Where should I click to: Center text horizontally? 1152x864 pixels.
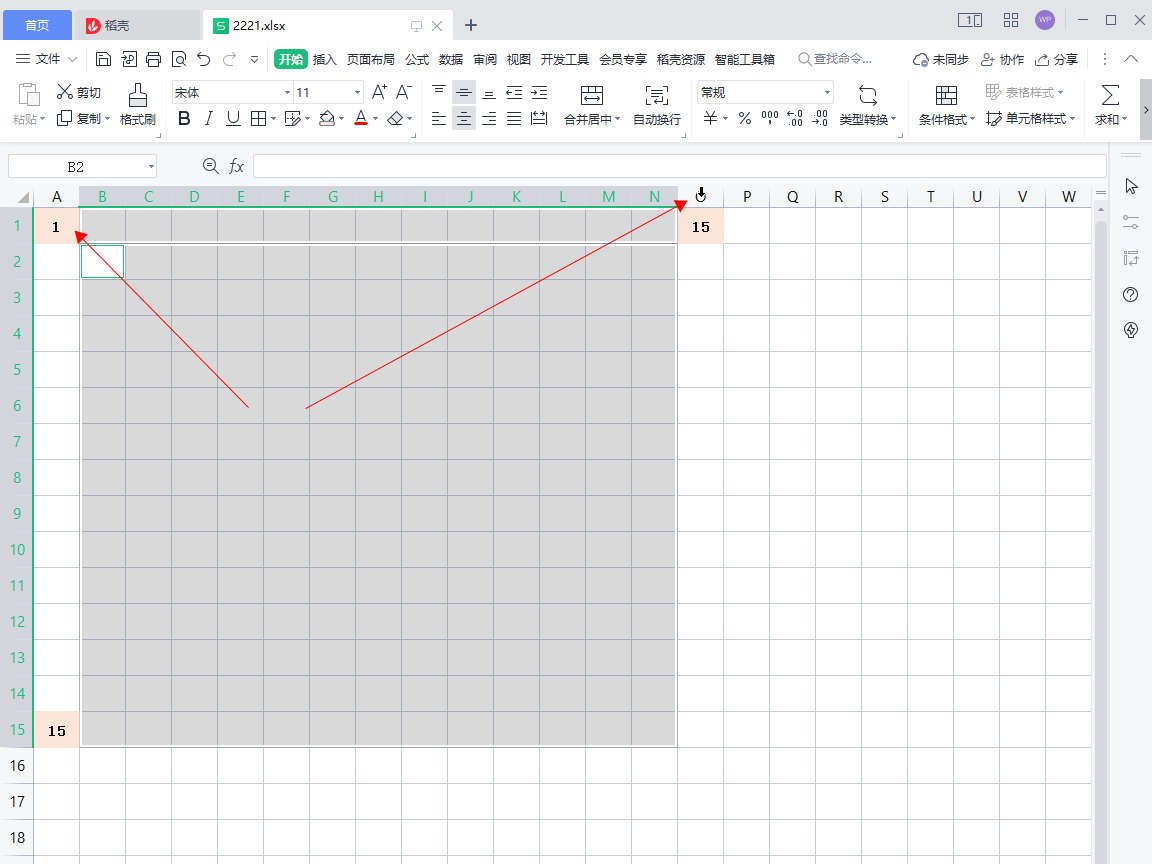(464, 118)
